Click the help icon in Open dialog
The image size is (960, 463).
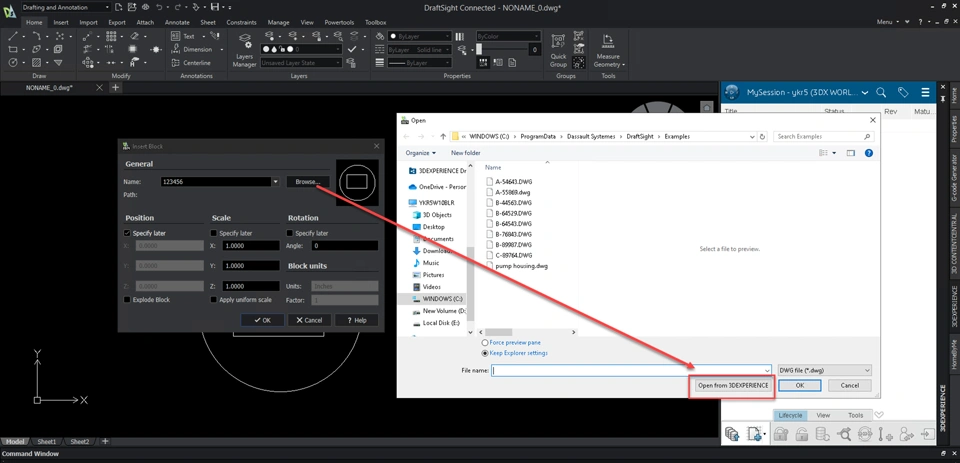coord(869,153)
